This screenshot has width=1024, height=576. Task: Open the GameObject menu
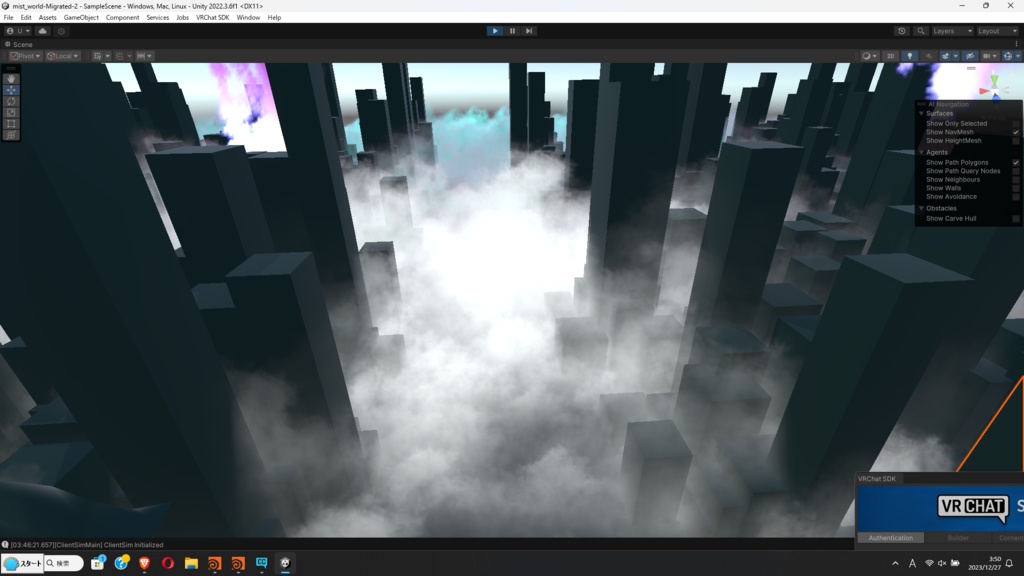click(x=81, y=18)
